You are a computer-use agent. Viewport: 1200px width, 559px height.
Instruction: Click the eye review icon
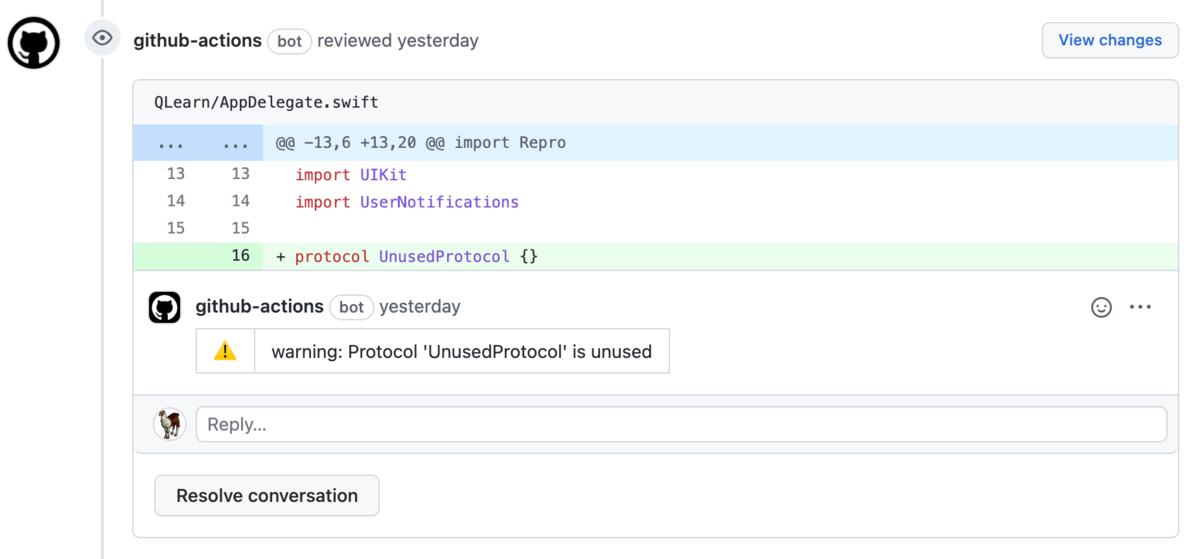click(x=102, y=39)
